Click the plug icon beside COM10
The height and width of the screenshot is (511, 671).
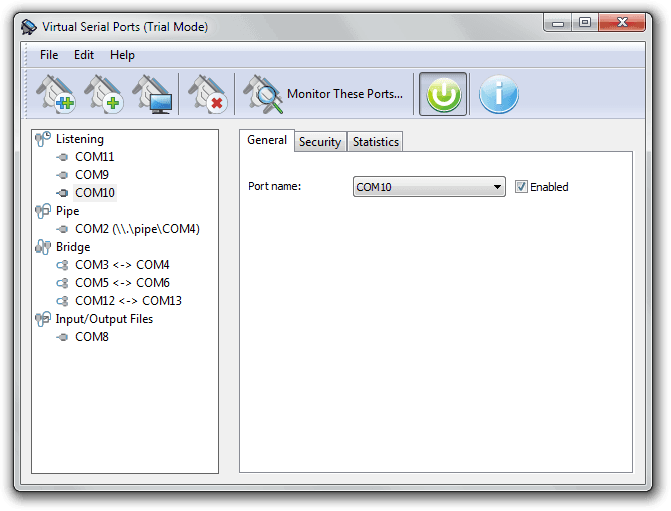coord(62,193)
